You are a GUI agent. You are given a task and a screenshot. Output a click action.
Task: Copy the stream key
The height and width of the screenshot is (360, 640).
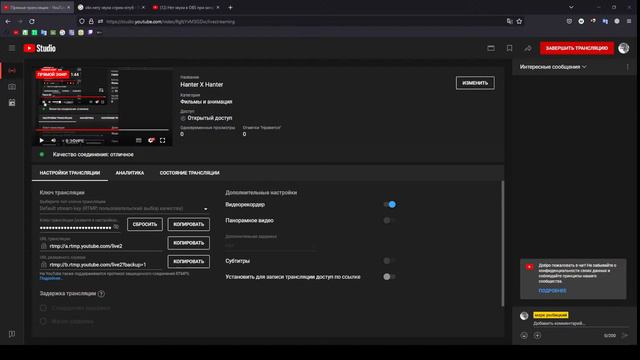pyautogui.click(x=189, y=224)
